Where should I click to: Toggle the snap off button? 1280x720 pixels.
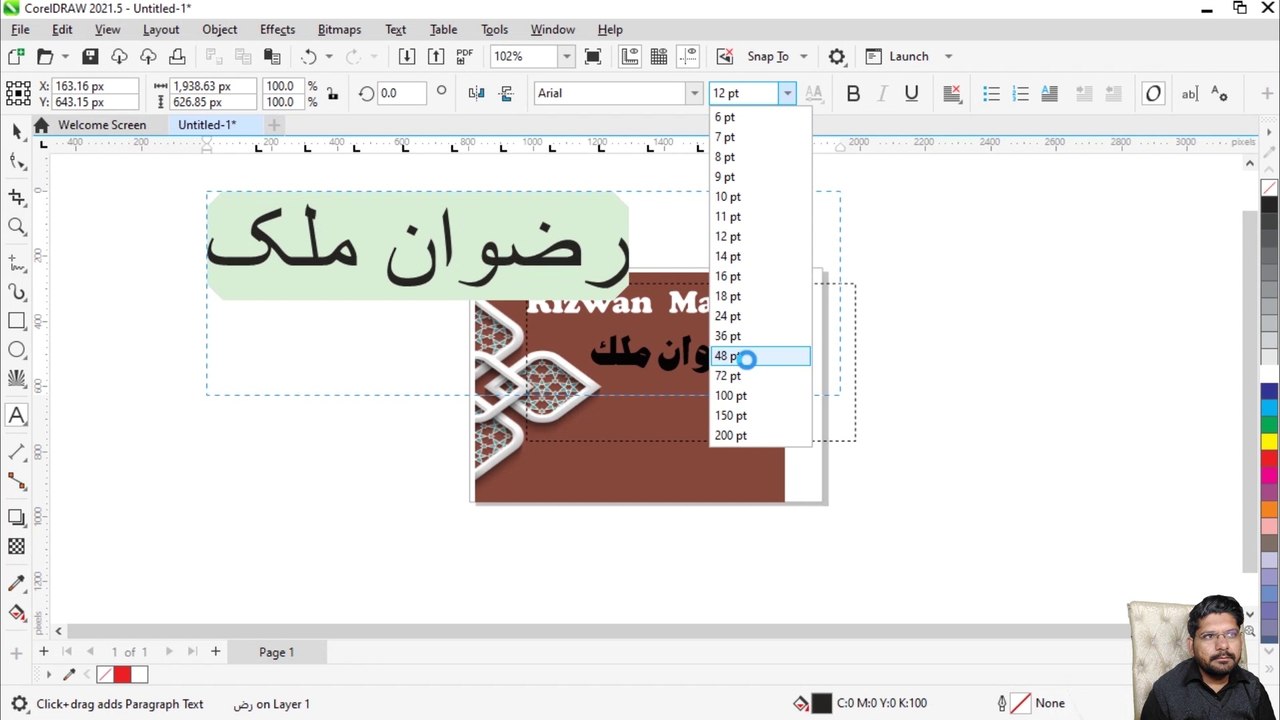tap(725, 56)
